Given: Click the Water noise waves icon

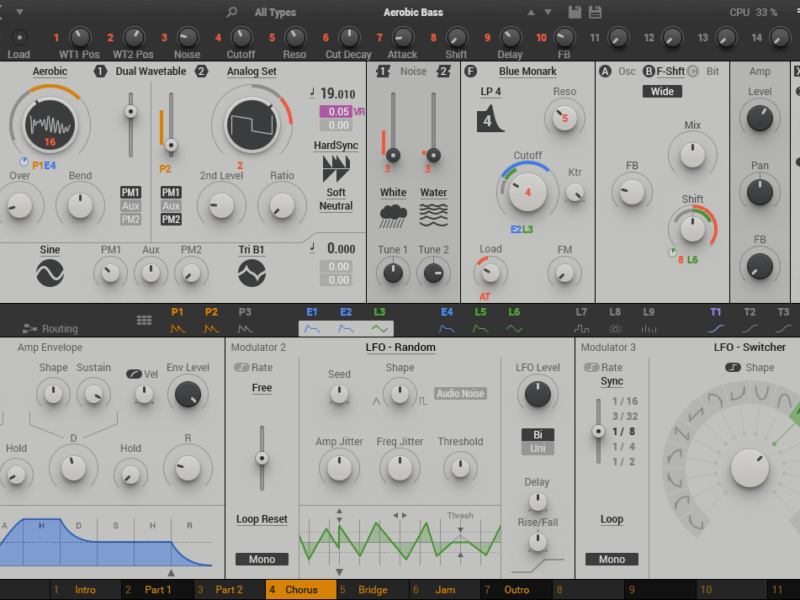Looking at the screenshot, I should point(433,215).
